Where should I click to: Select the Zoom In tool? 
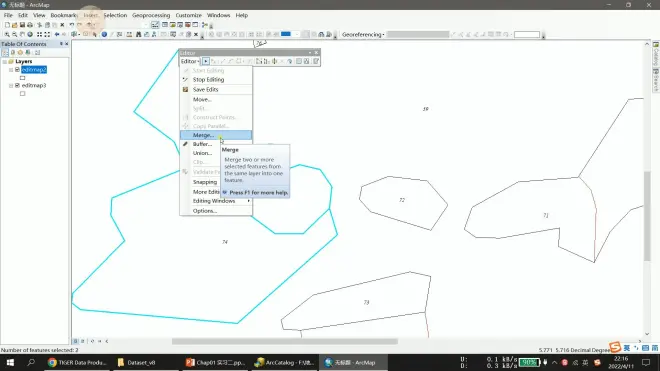tap(7, 35)
